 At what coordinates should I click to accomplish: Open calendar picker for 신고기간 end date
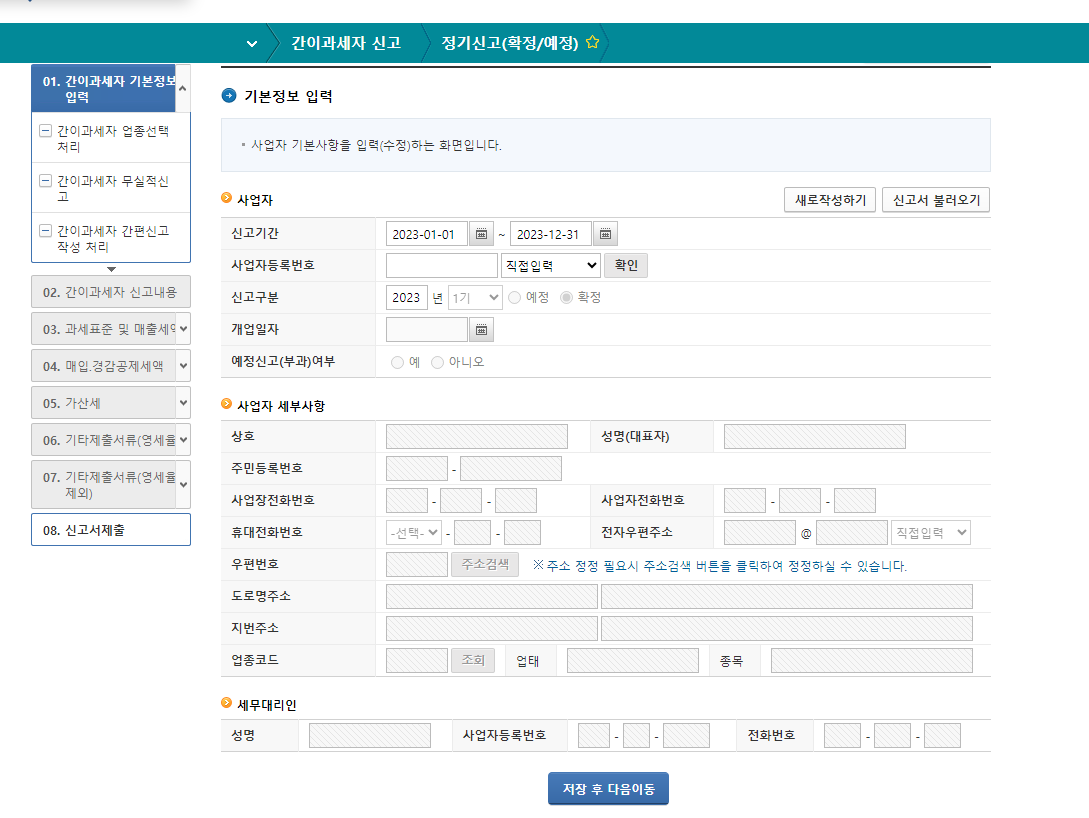[x=604, y=233]
